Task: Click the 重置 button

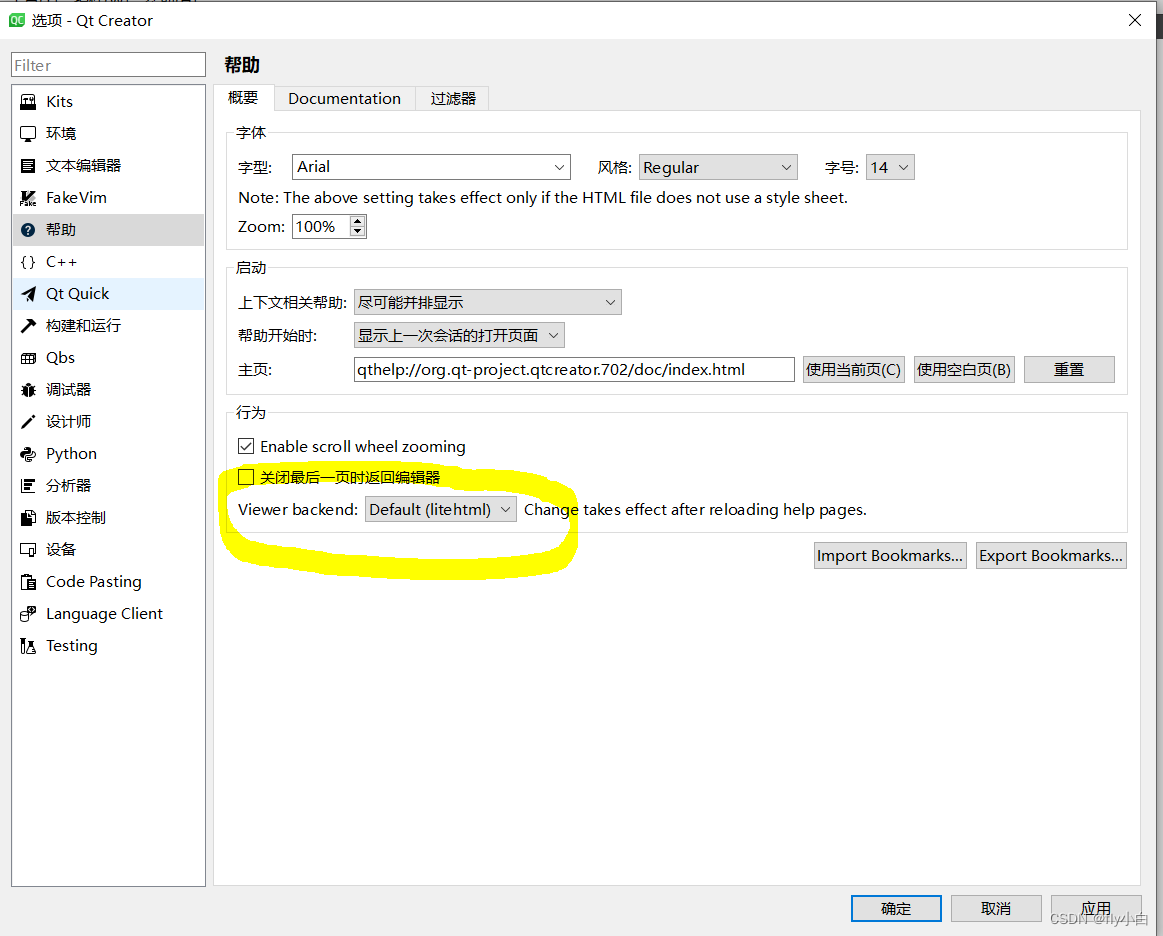Action: point(1069,369)
